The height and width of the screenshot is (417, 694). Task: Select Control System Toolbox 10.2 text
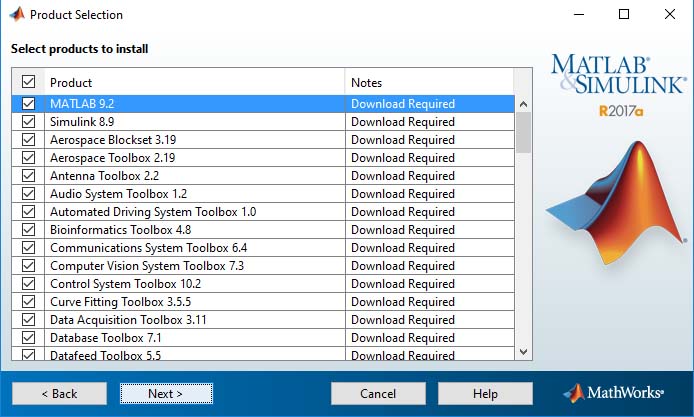[x=125, y=284]
